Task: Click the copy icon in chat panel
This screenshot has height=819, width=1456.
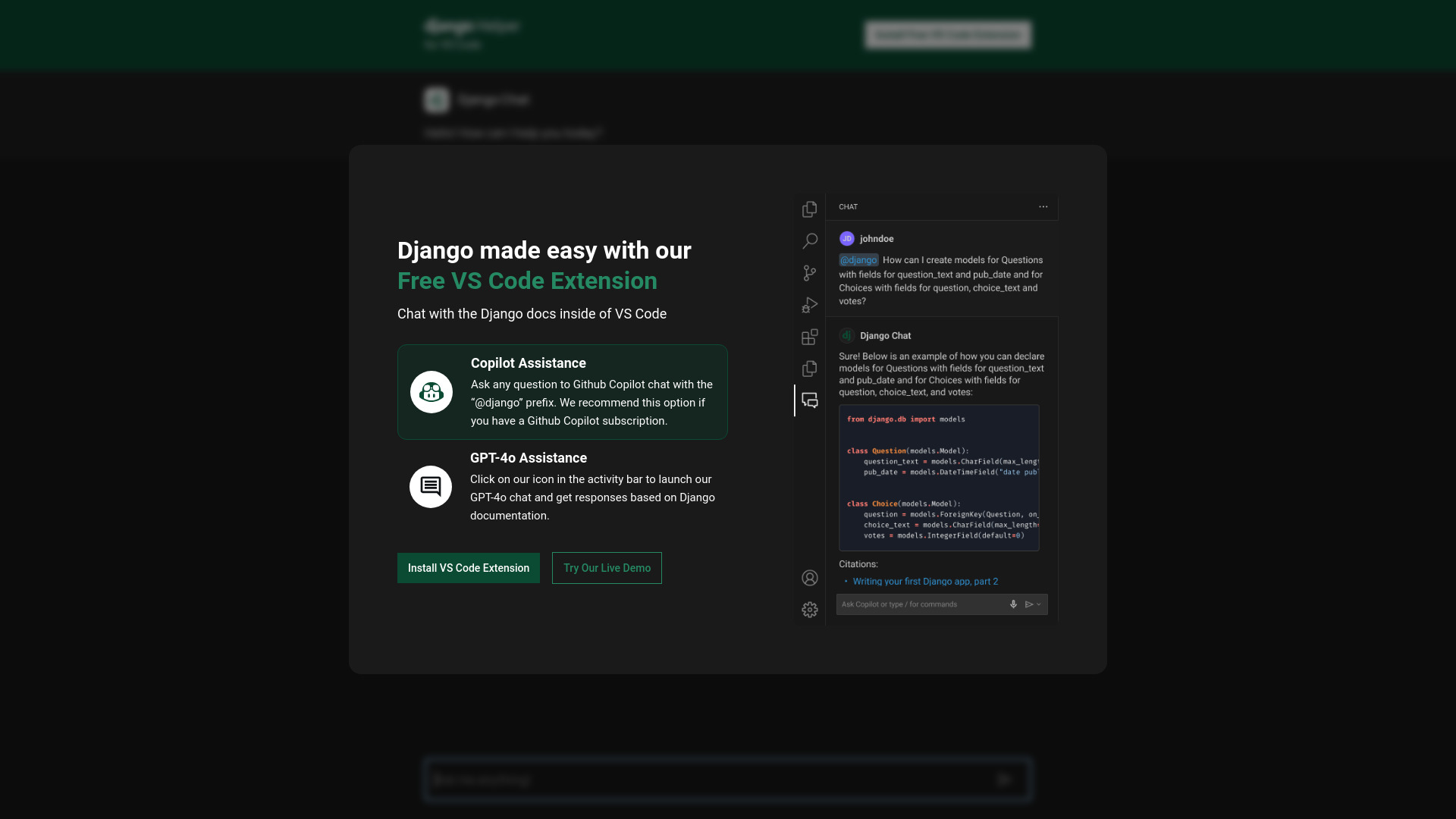Action: (x=809, y=368)
